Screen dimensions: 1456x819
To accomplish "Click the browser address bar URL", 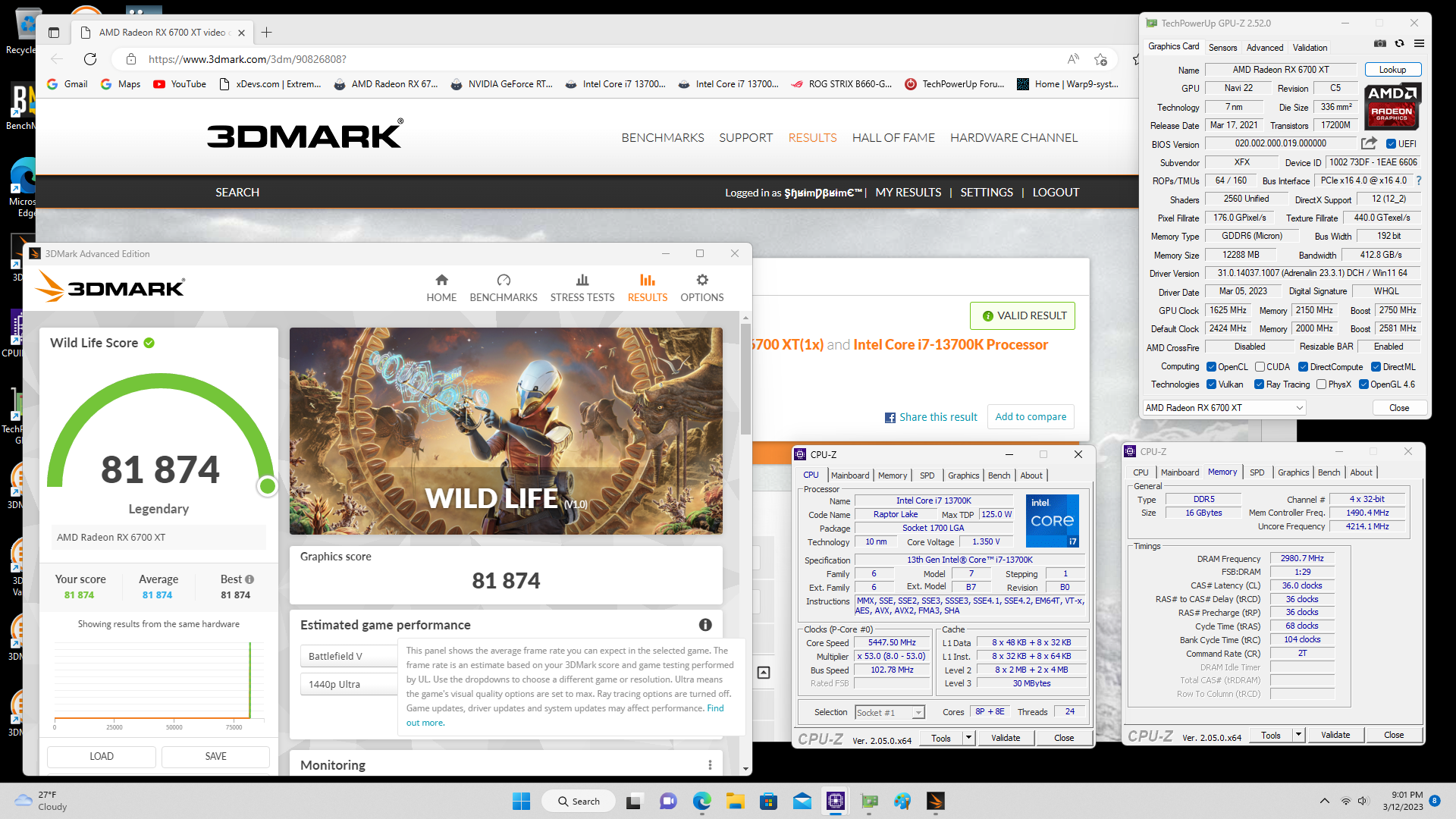I will (247, 59).
